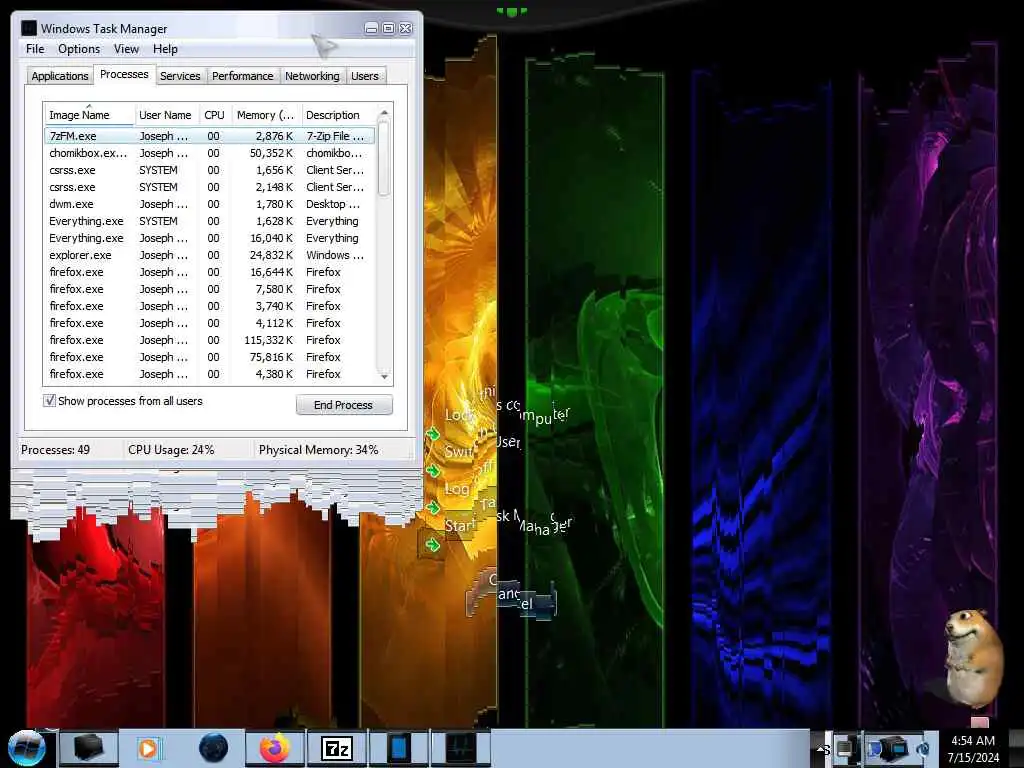Open the black box taskbar icon beside Start
1024x768 pixels.
(88, 748)
